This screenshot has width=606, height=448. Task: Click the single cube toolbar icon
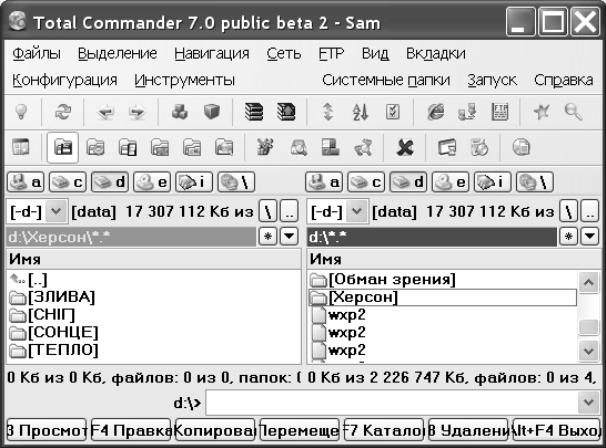(x=212, y=112)
